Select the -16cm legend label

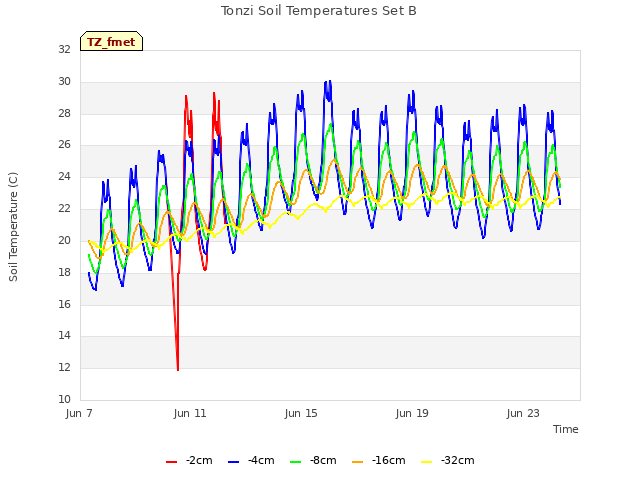389,460
